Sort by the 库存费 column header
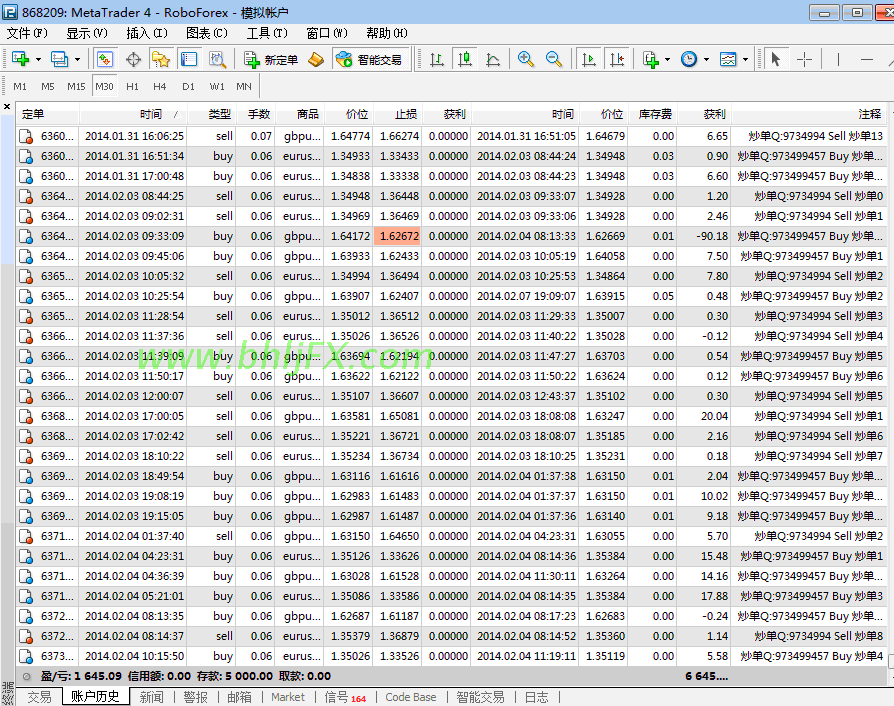The height and width of the screenshot is (706, 894). [x=652, y=114]
